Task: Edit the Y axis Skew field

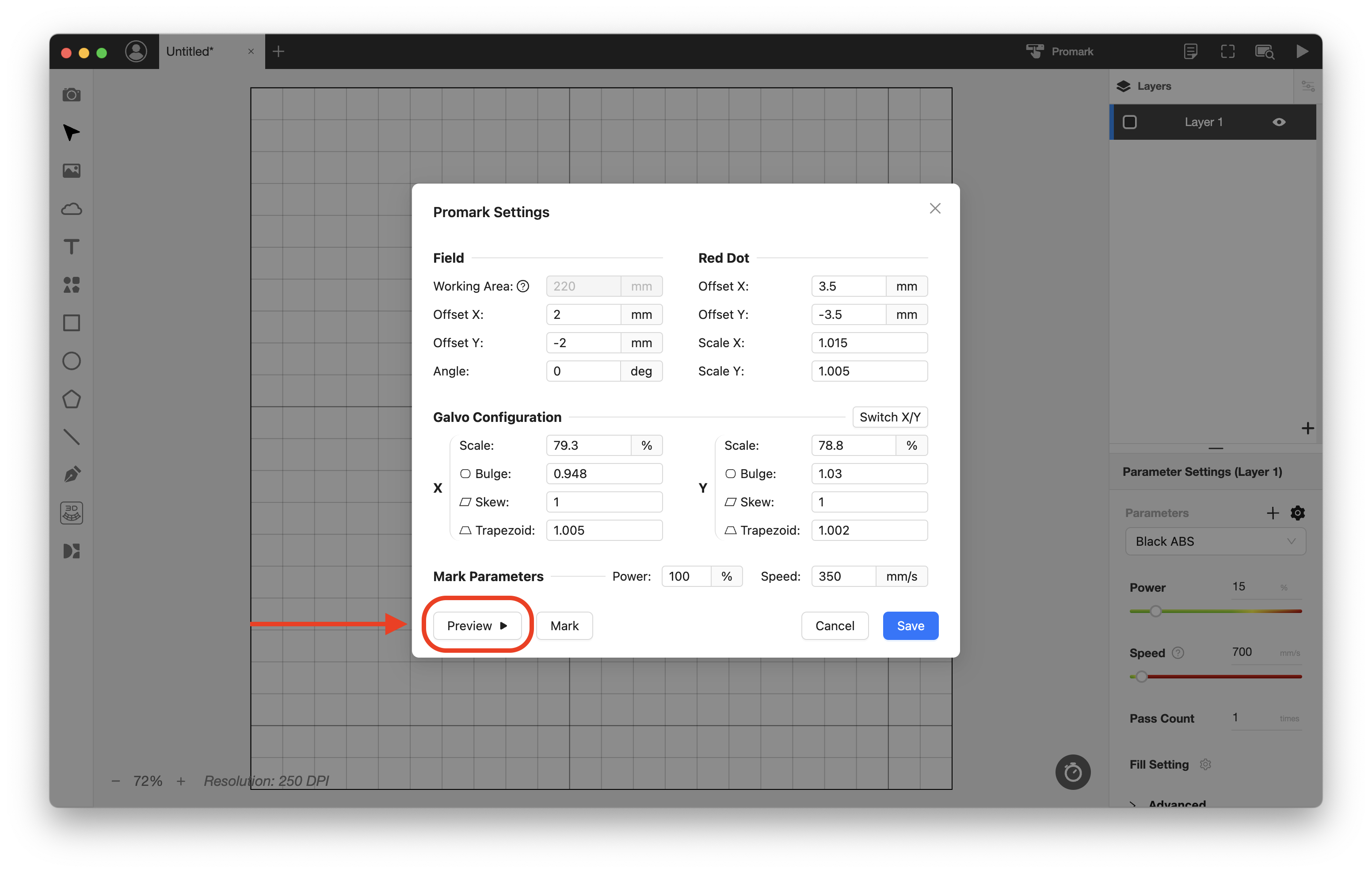Action: point(869,502)
